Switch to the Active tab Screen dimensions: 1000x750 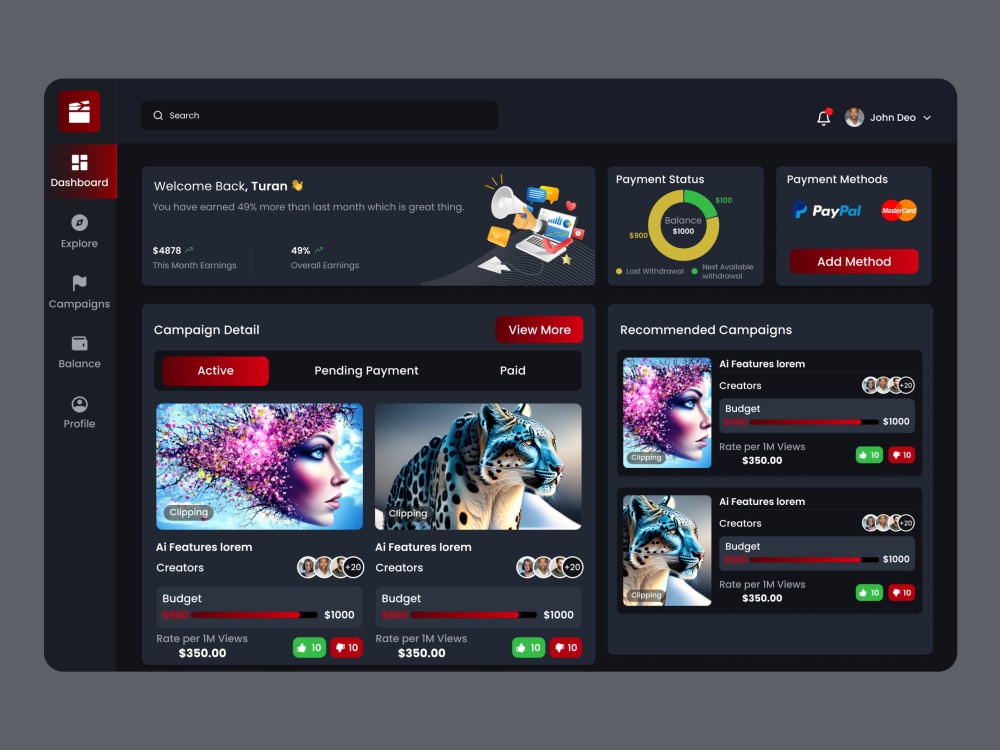pos(216,371)
